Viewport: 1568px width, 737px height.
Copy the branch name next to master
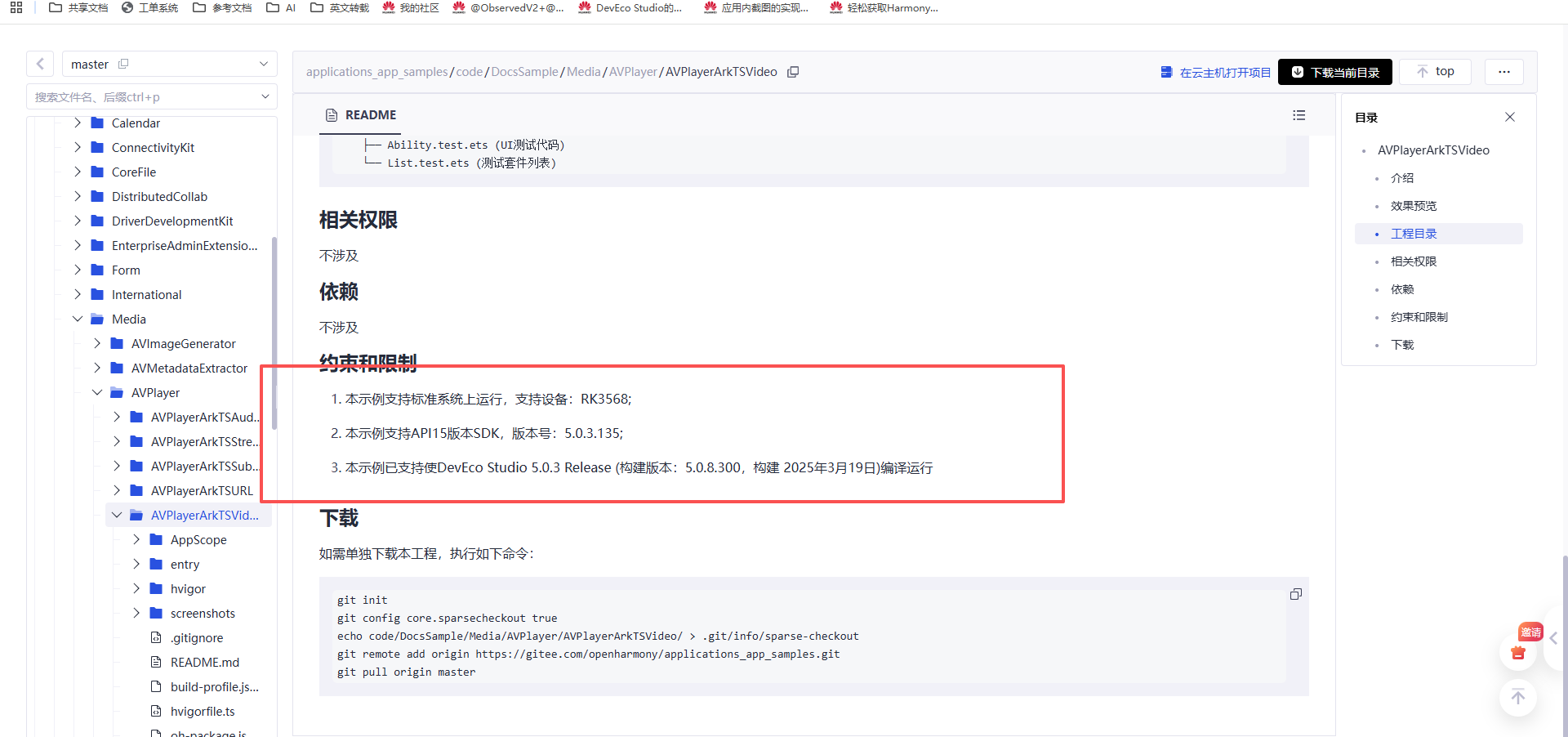tap(123, 64)
